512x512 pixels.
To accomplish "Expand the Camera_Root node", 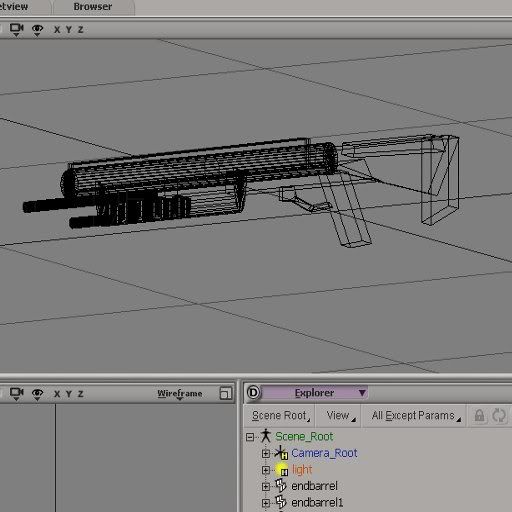I will click(266, 453).
